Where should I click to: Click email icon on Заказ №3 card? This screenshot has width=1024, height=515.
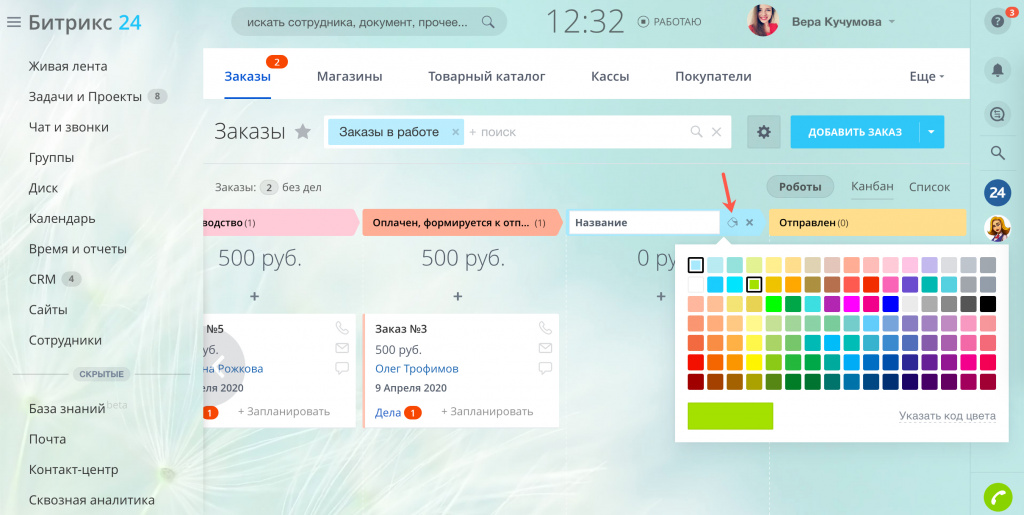point(545,348)
